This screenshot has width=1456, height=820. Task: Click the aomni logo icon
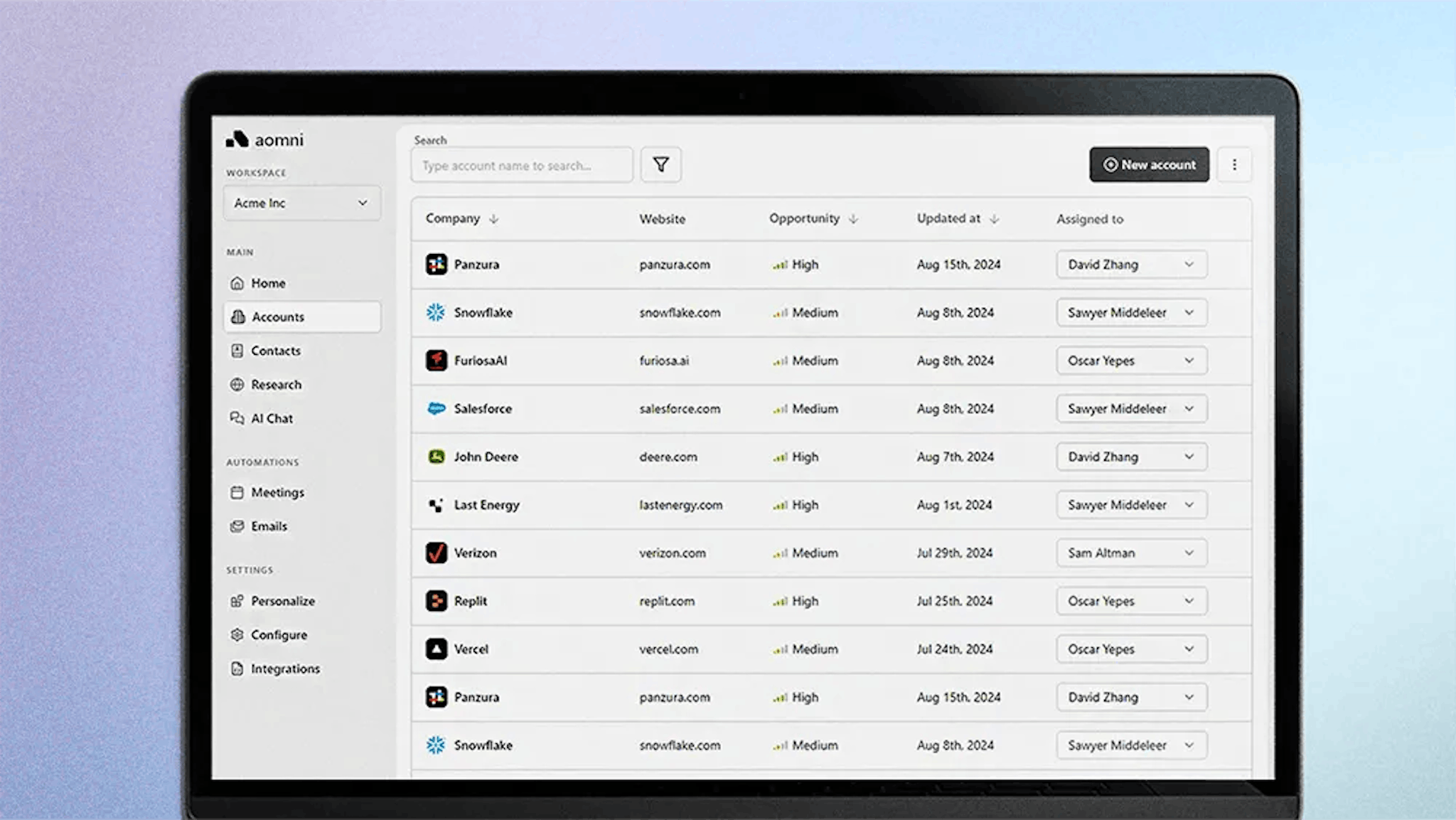(x=237, y=139)
